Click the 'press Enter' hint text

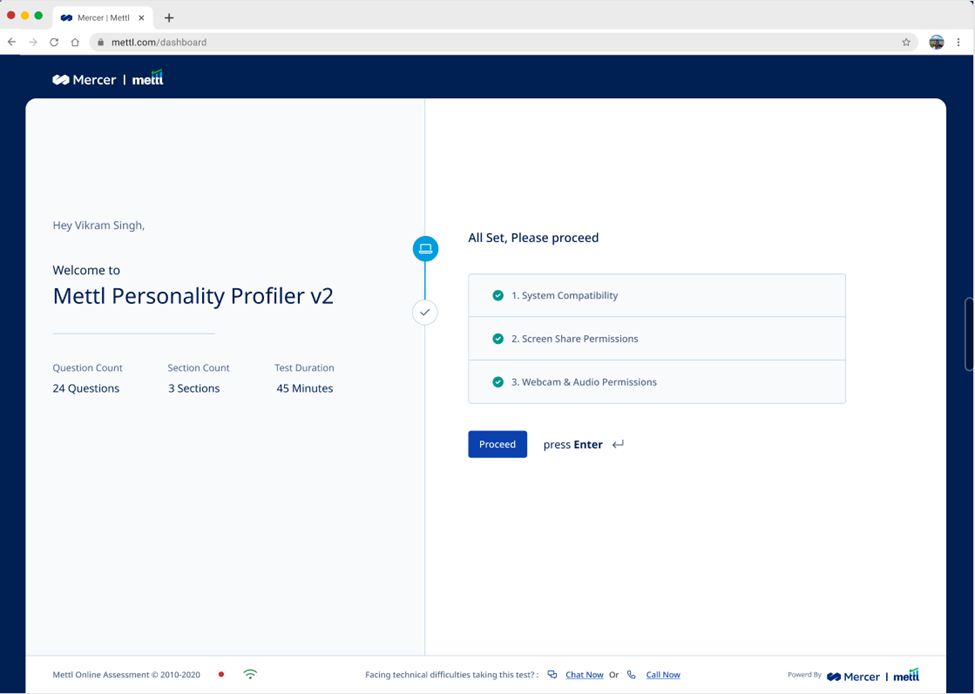point(573,445)
